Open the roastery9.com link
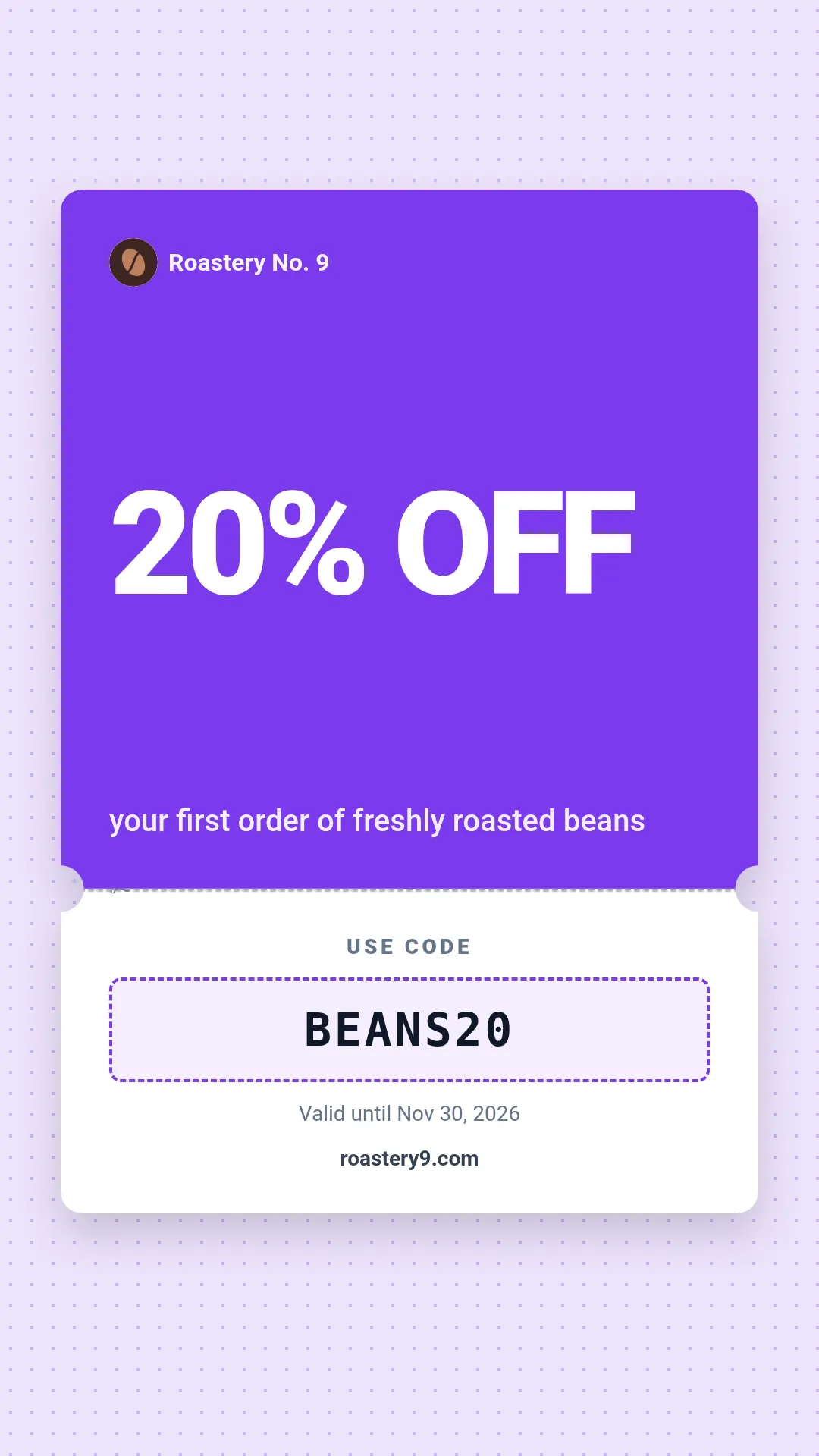The image size is (819, 1456). [x=409, y=1158]
